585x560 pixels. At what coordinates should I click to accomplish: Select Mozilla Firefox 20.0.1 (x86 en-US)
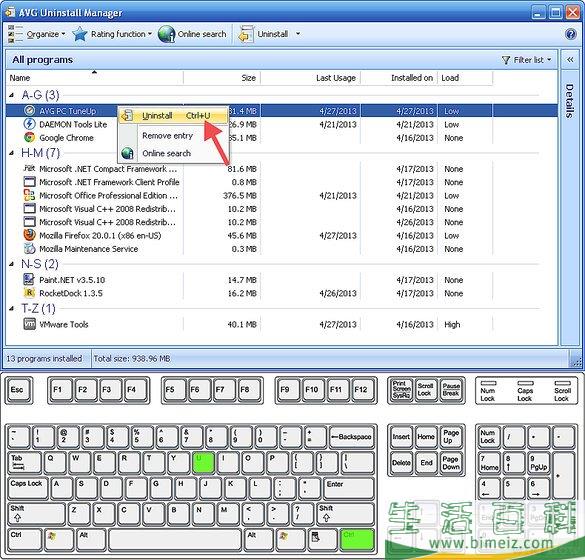coord(100,236)
